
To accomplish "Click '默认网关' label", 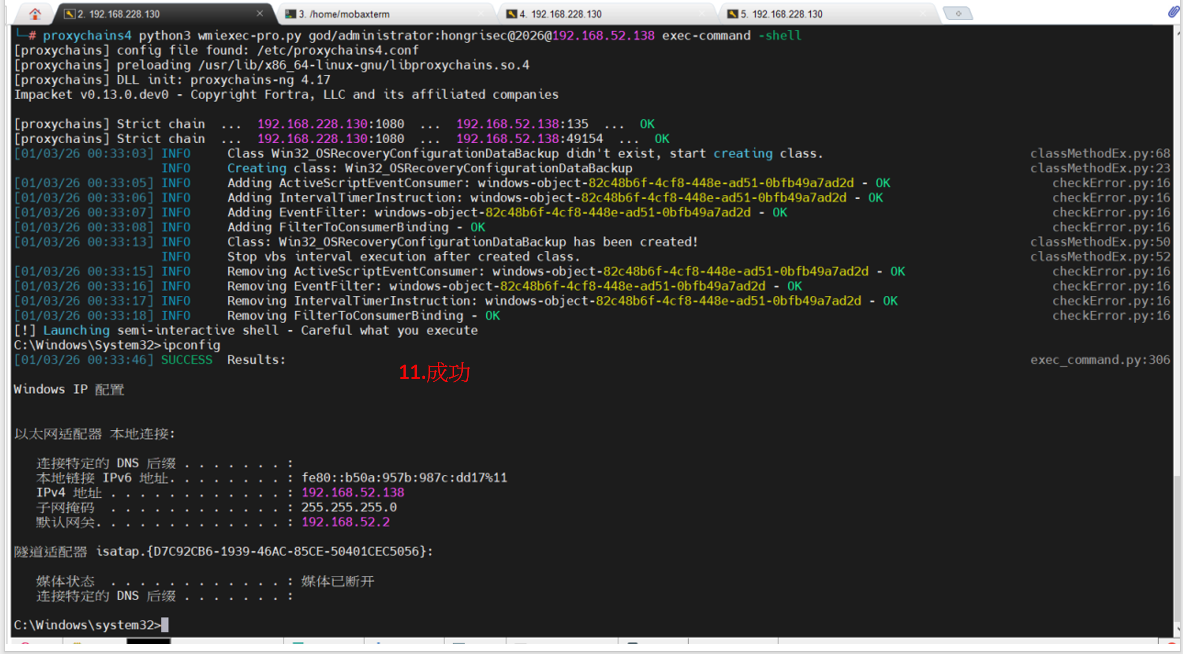I will [x=66, y=522].
